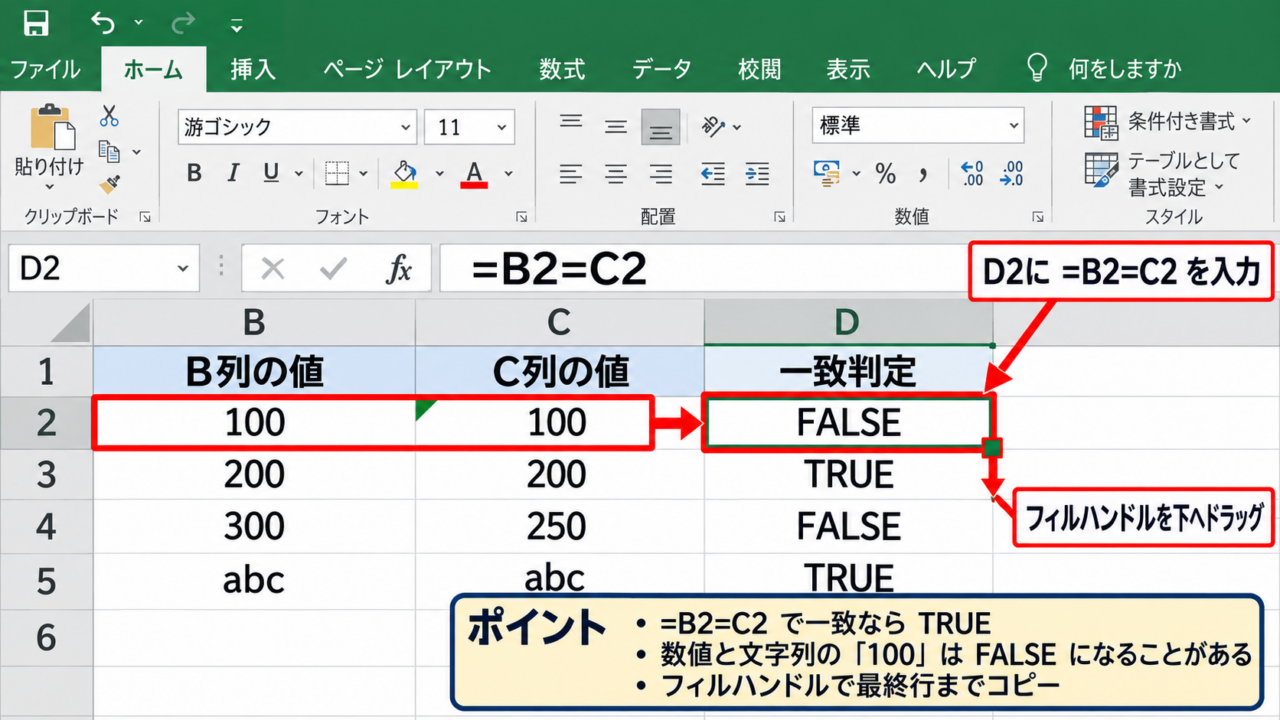Open the 条件付き書式 menu
Viewport: 1280px width, 720px height.
click(1167, 122)
